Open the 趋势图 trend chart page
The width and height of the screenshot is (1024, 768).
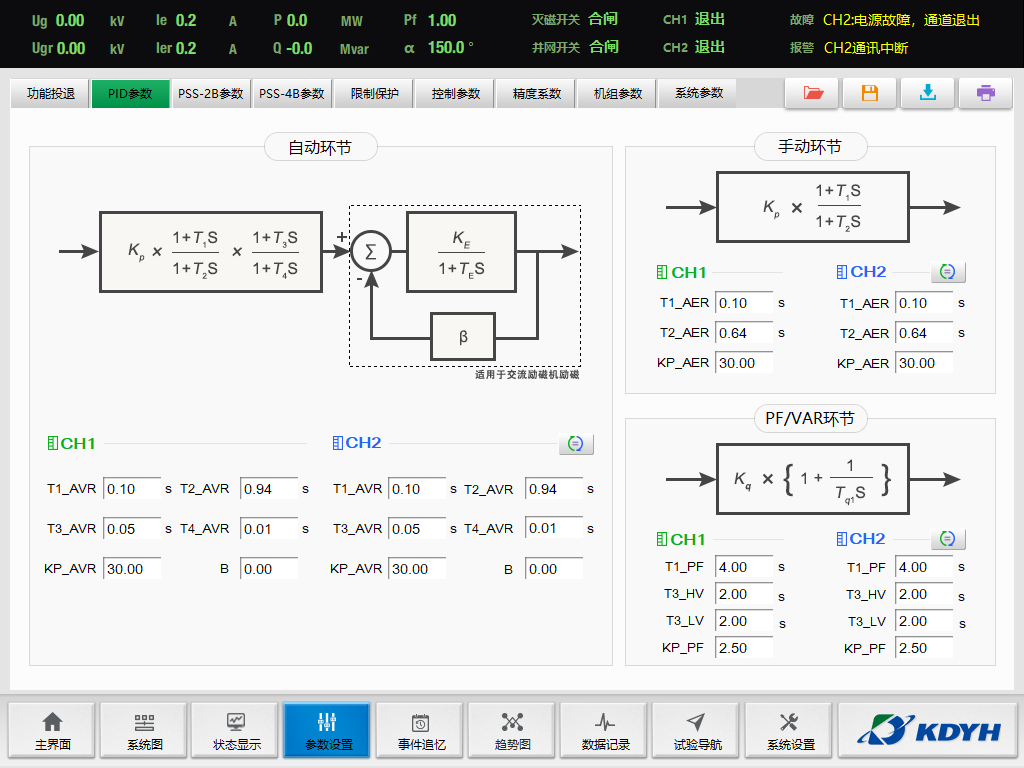click(512, 731)
